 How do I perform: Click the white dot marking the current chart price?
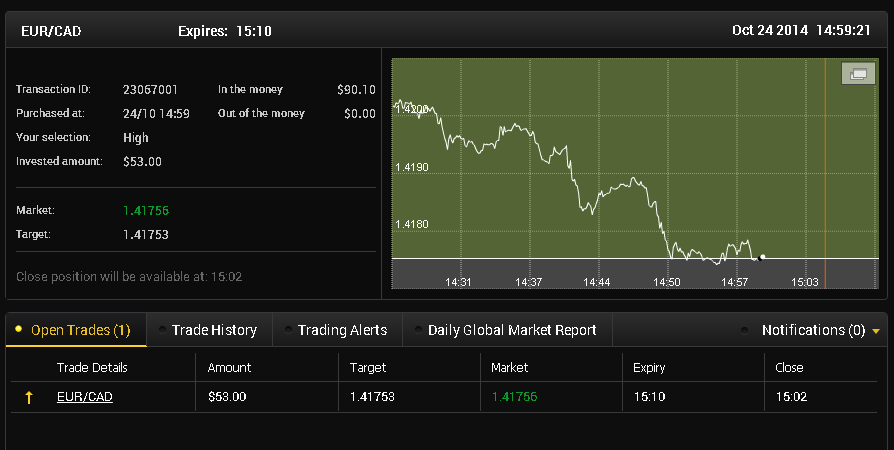click(x=762, y=257)
